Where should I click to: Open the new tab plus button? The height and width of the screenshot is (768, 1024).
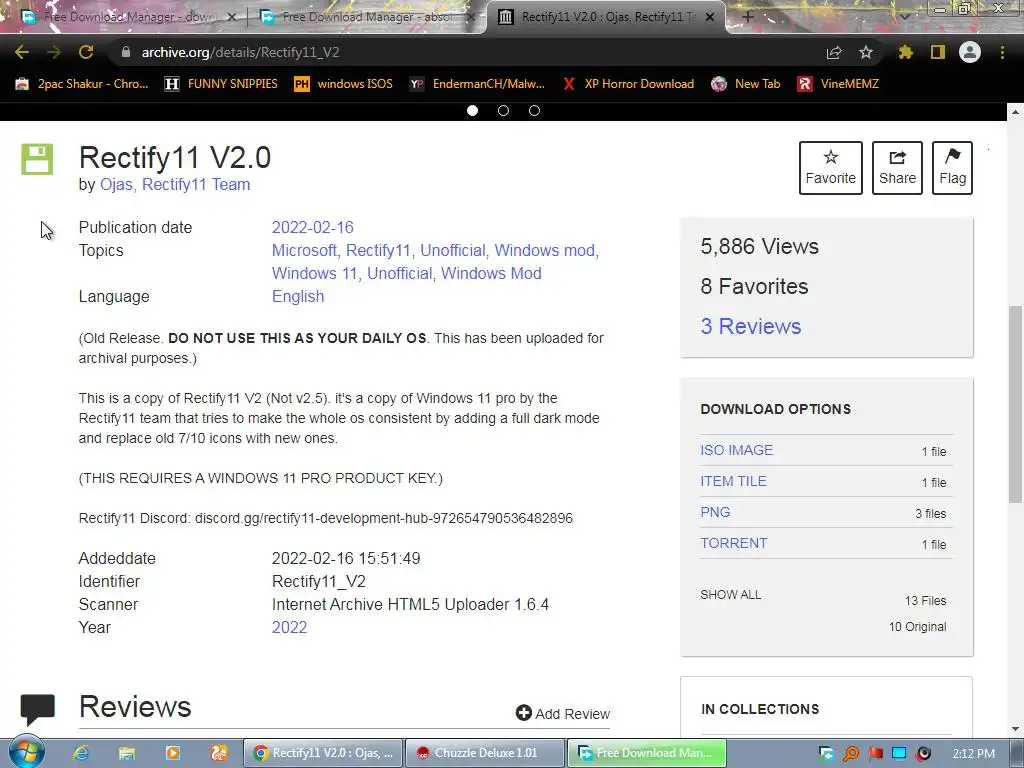[x=748, y=17]
